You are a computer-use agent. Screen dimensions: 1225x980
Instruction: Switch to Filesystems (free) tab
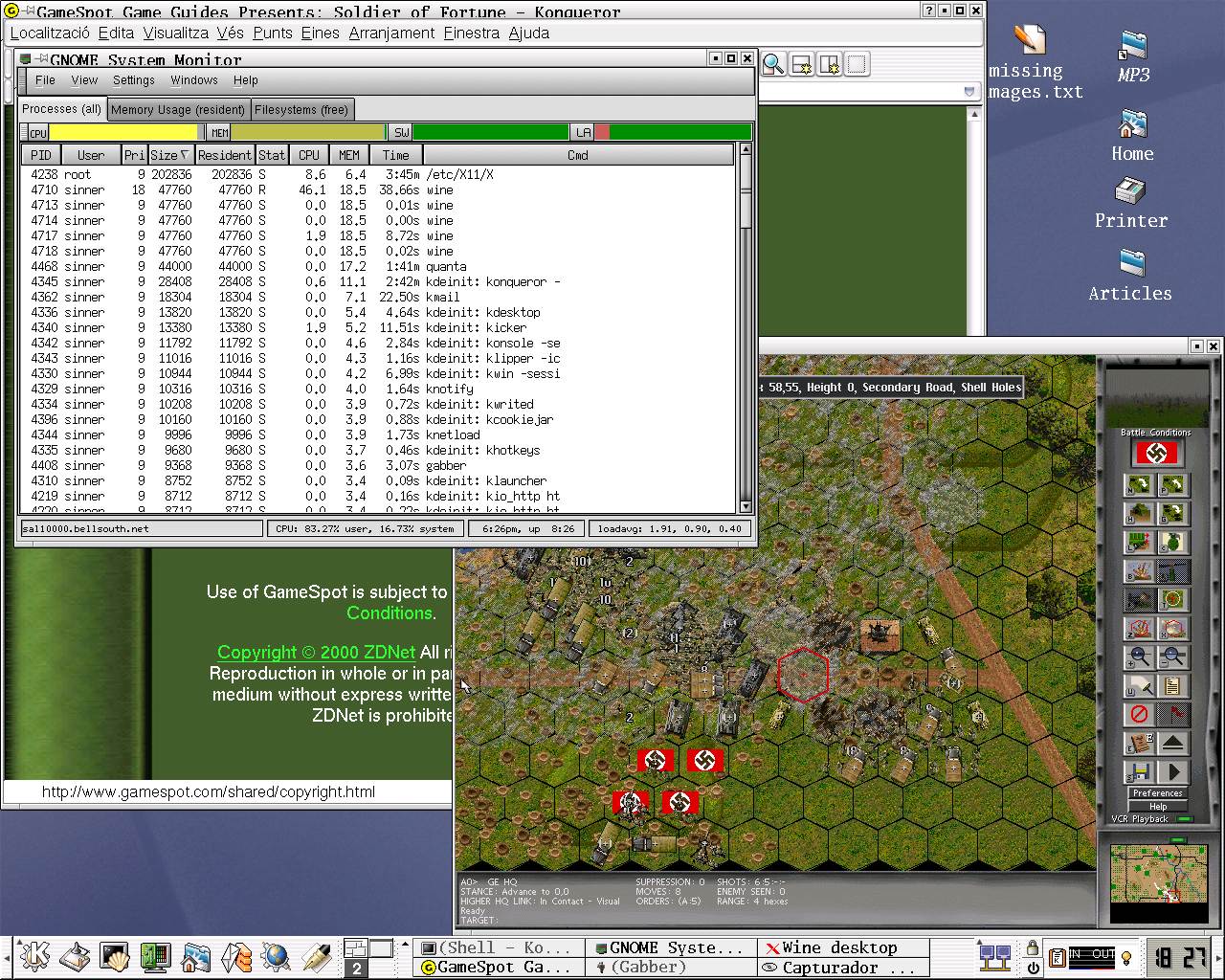click(301, 110)
